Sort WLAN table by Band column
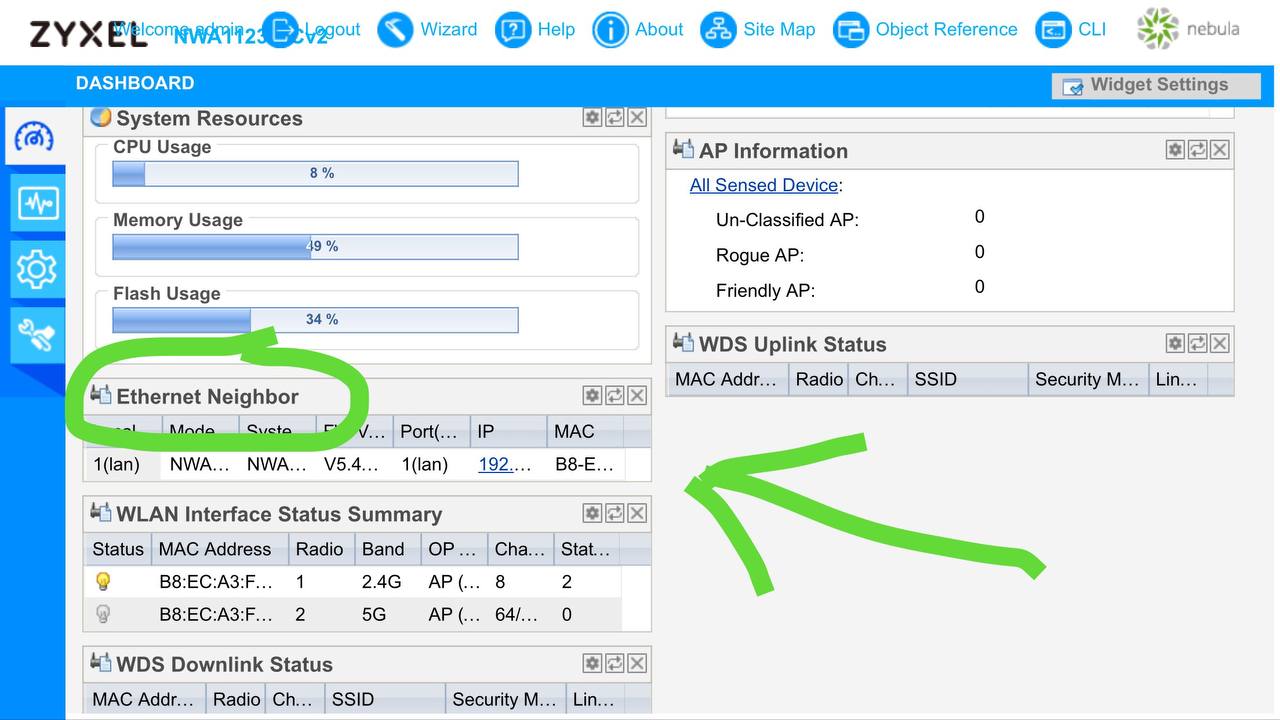The height and width of the screenshot is (720, 1280). pyautogui.click(x=388, y=549)
